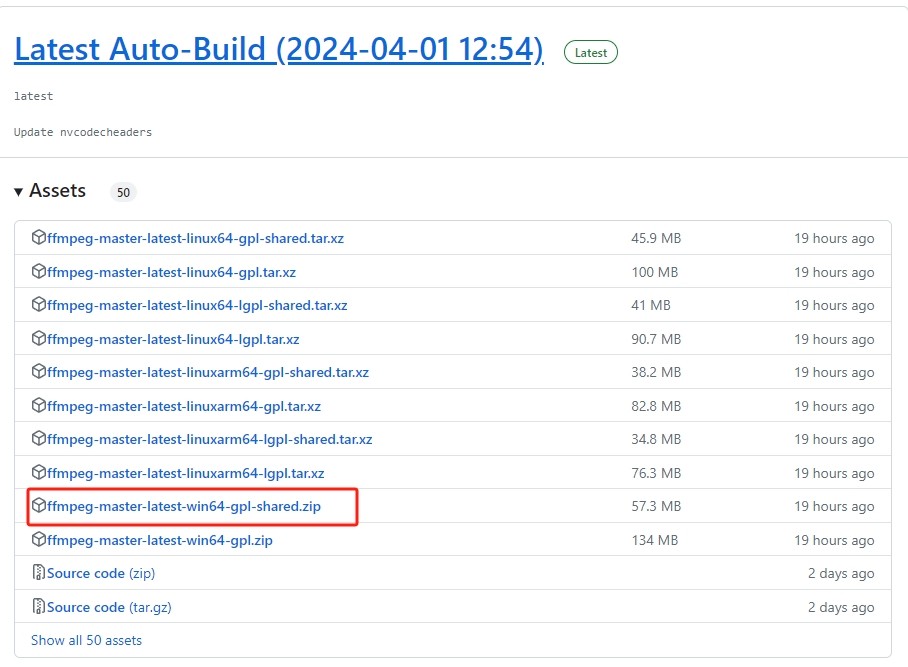
Task: Click 19 hours ago on the 134 MB row
Action: (834, 540)
